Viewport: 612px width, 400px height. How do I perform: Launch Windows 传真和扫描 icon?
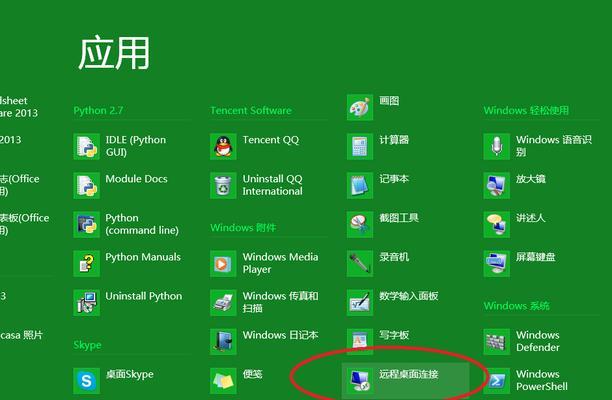[223, 302]
